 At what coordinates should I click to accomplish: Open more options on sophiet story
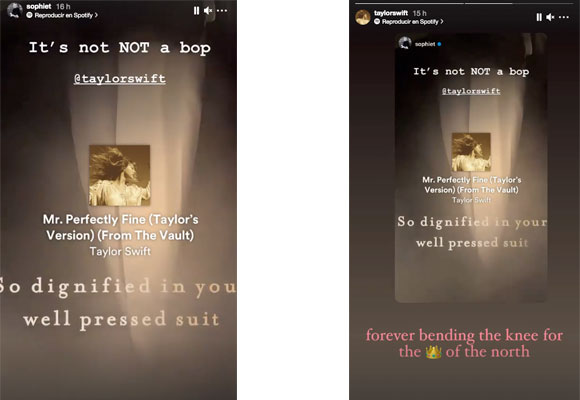pos(222,11)
